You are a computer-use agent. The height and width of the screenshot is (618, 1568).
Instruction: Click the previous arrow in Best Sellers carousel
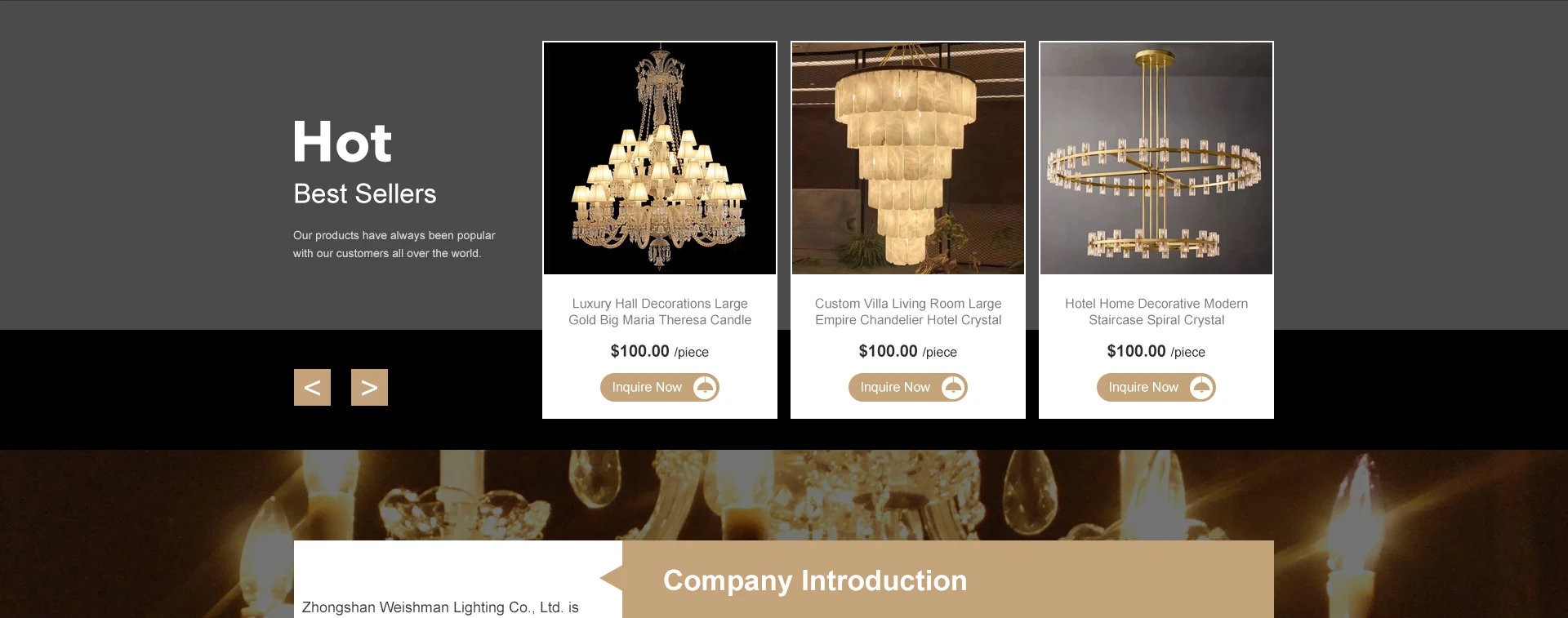312,387
